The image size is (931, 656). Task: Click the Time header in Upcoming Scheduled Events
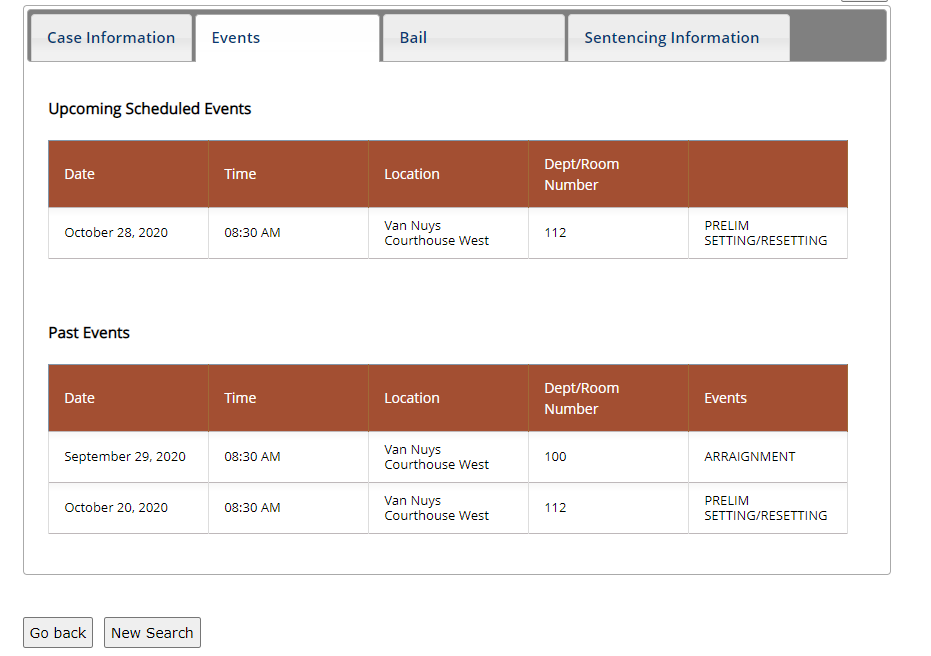240,174
